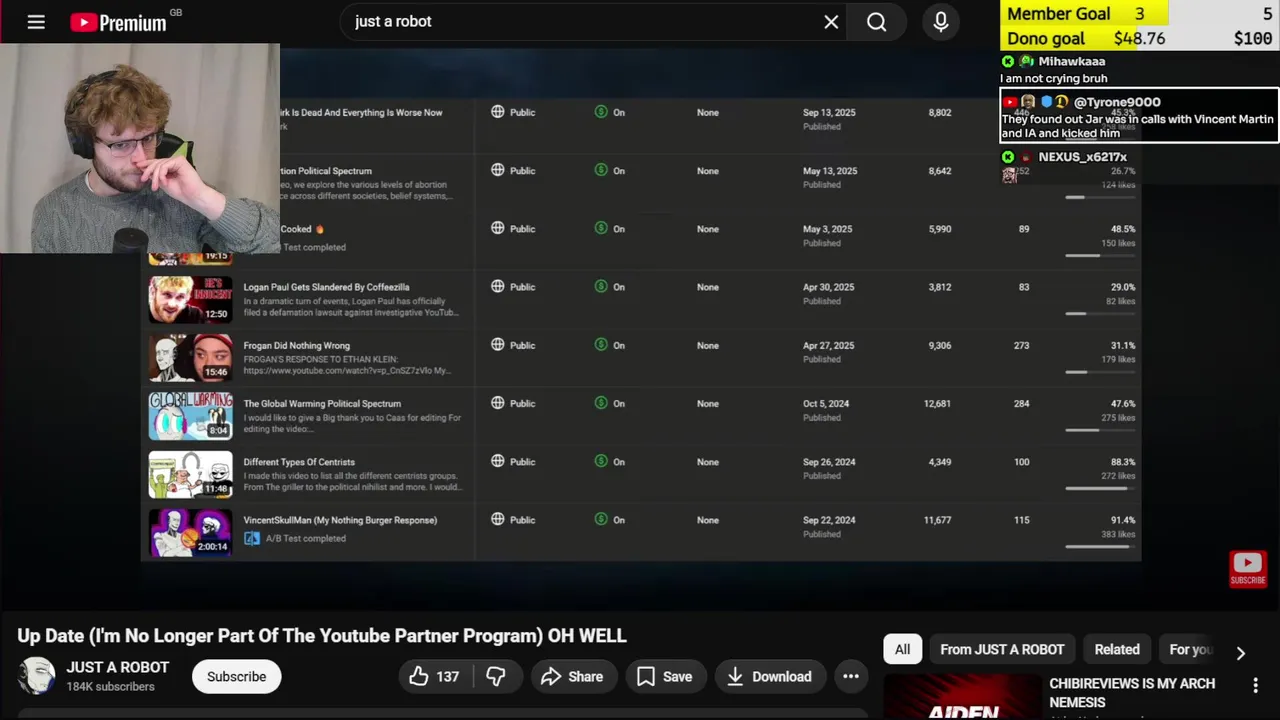Viewport: 1280px width, 720px height.
Task: Go to YouTube Premium home logo
Action: (x=119, y=22)
